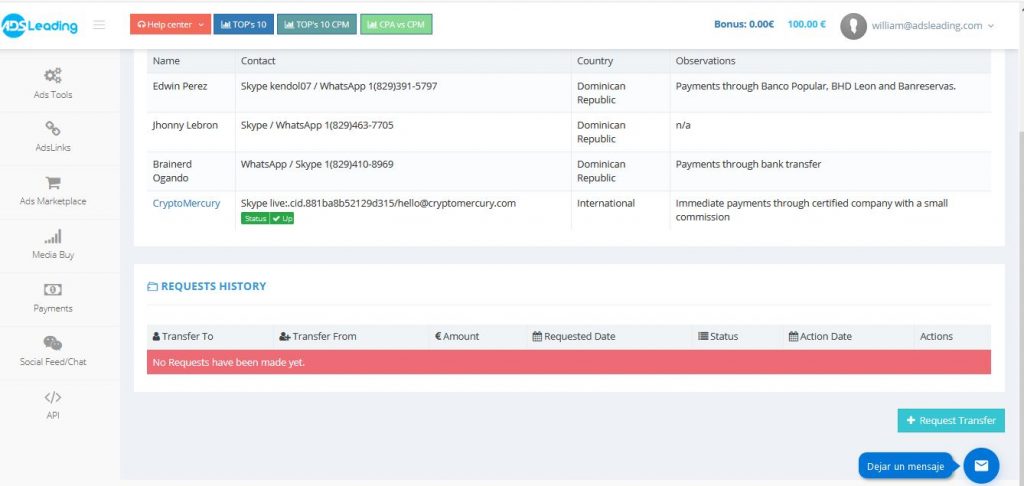Image resolution: width=1024 pixels, height=486 pixels.
Task: Click the 100.00 € balance
Action: [807, 24]
